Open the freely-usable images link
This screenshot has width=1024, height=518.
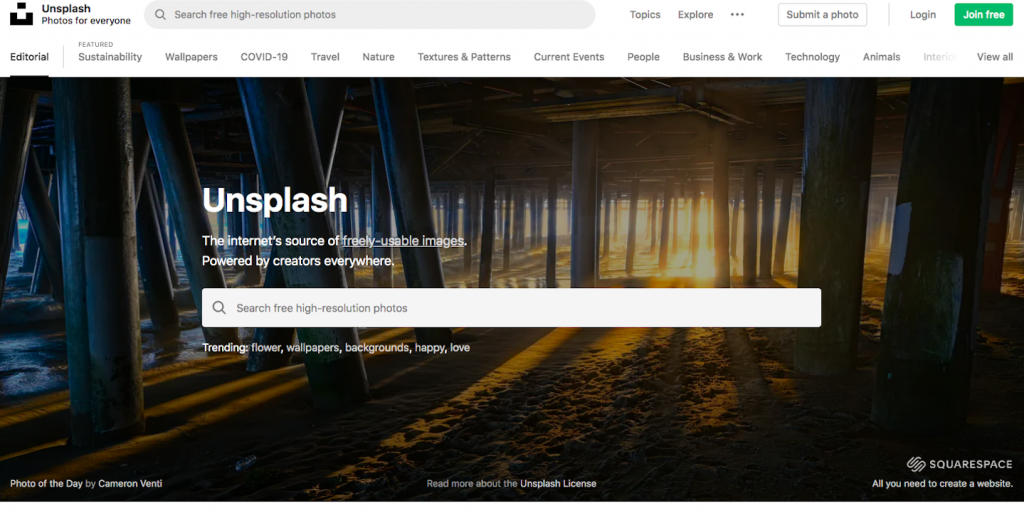coord(403,241)
